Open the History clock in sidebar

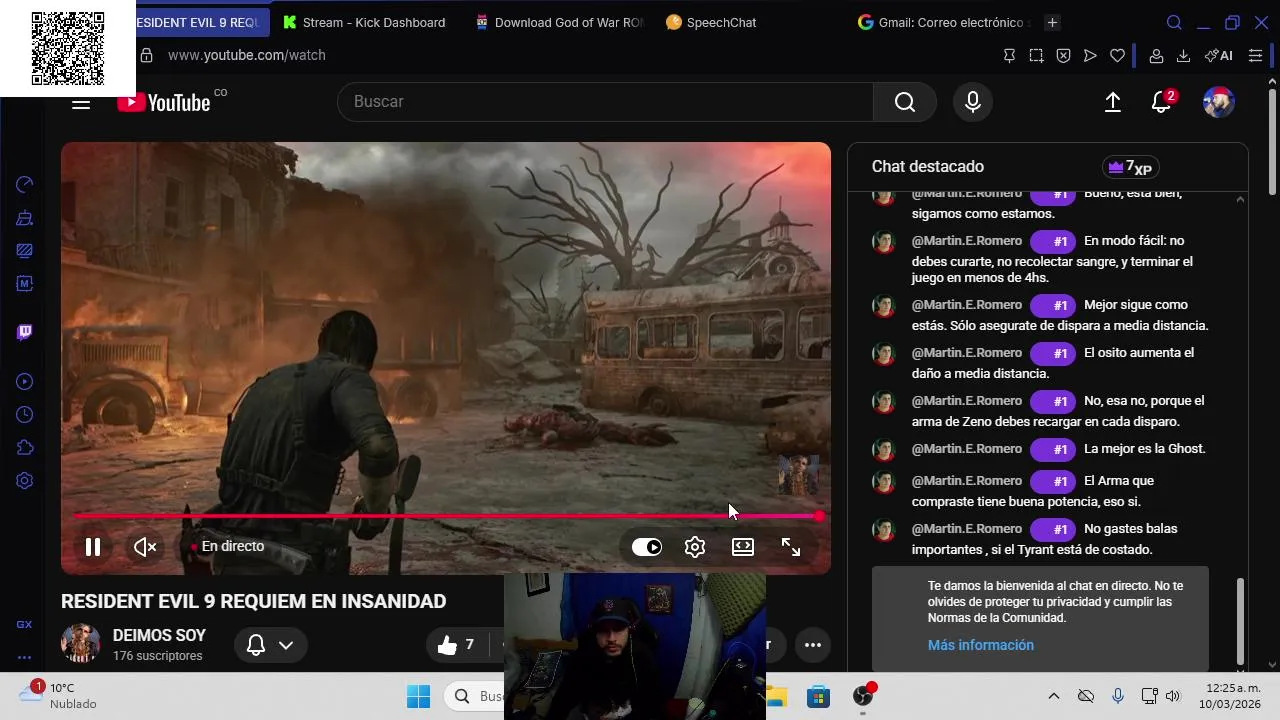(25, 415)
